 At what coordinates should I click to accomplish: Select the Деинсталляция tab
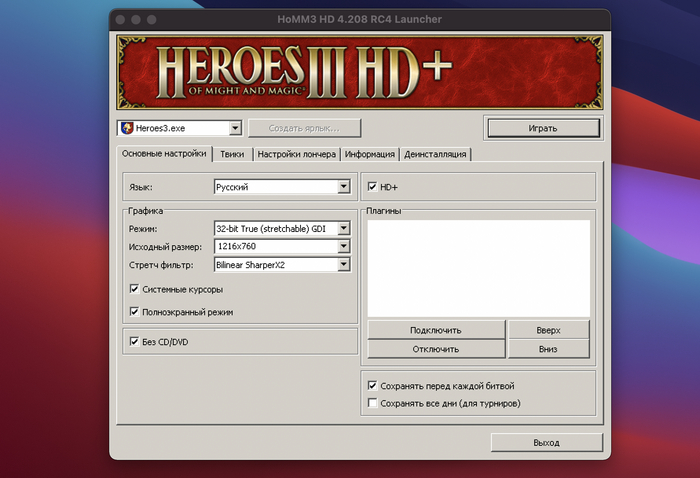point(435,154)
